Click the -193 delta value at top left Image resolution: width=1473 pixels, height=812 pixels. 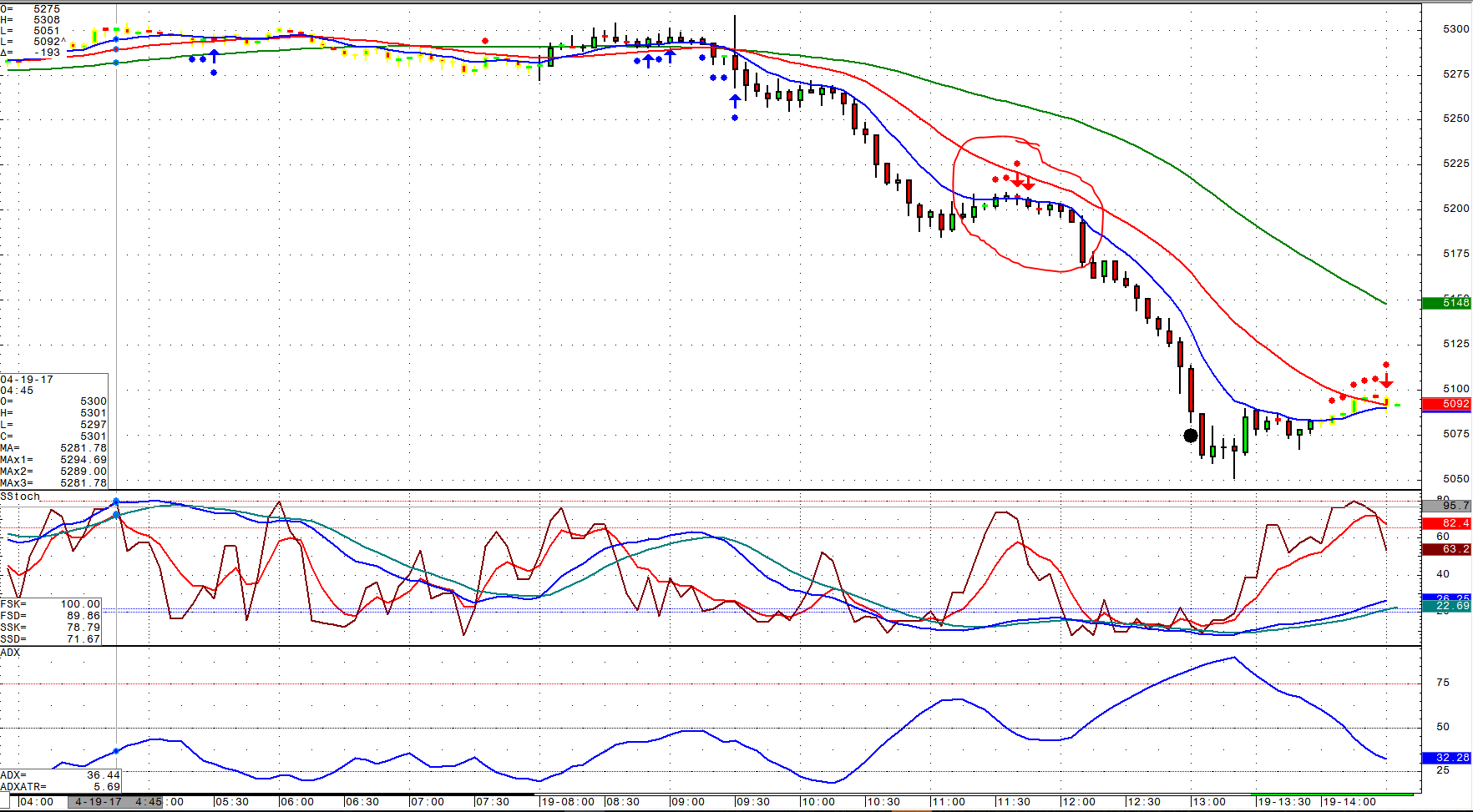pos(47,53)
